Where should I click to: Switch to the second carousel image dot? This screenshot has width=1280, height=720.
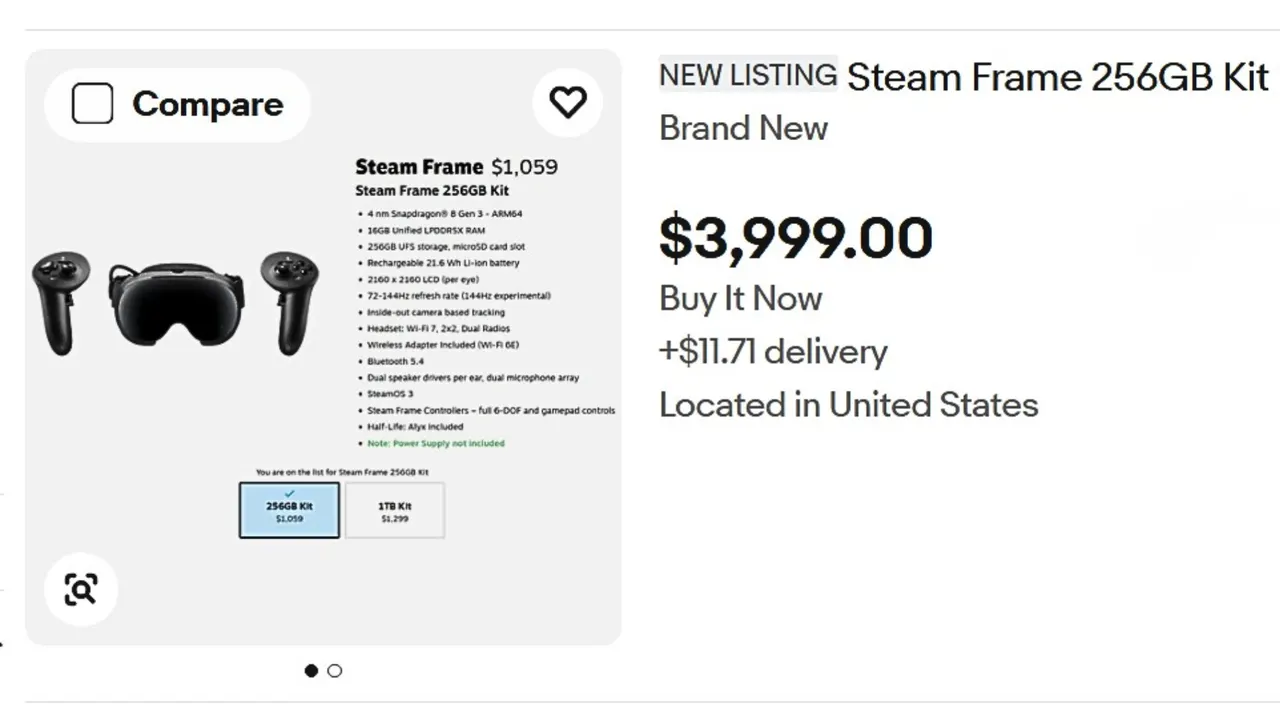(x=335, y=671)
